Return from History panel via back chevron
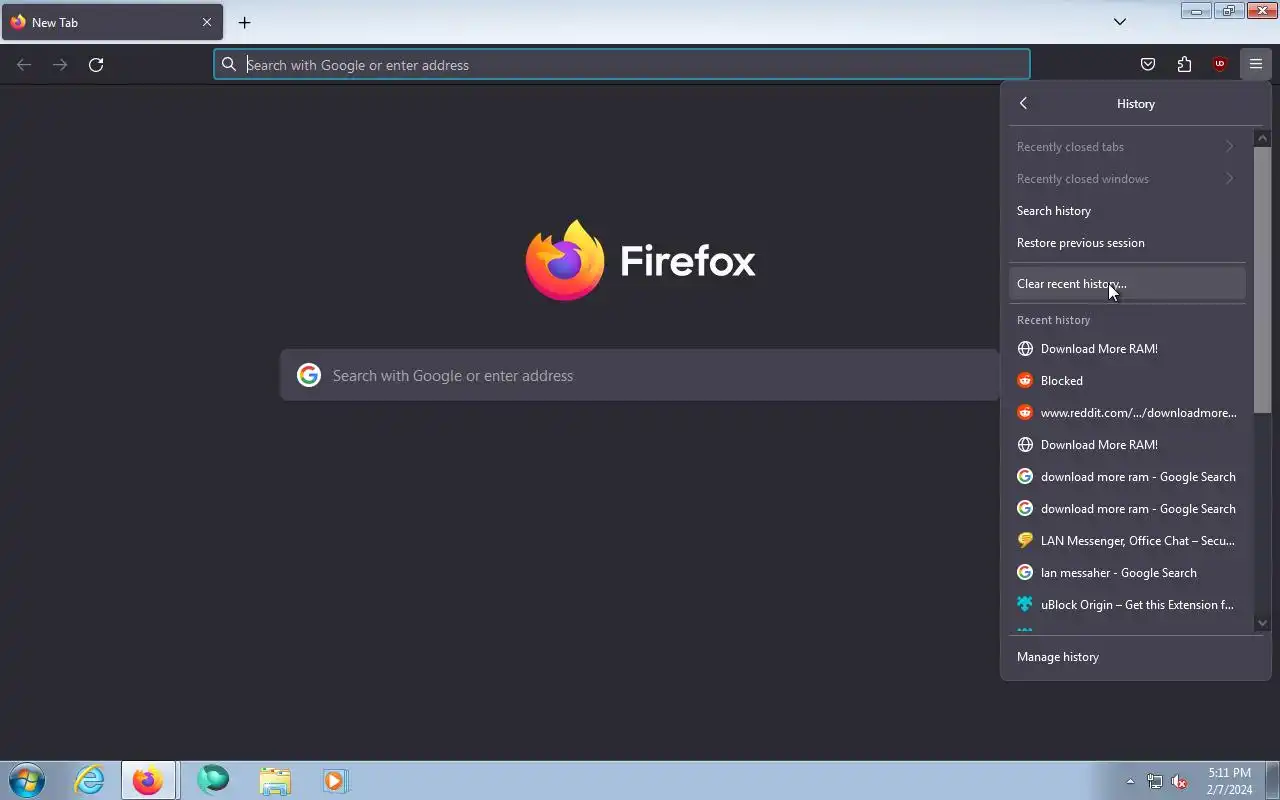 coord(1023,104)
